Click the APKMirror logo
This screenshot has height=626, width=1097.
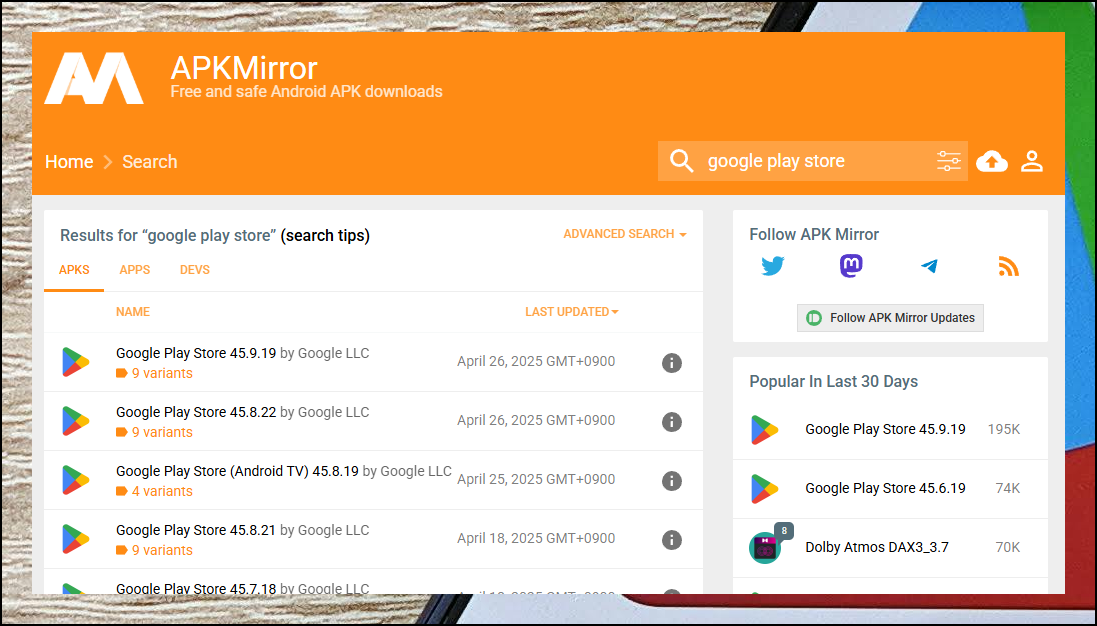(94, 78)
